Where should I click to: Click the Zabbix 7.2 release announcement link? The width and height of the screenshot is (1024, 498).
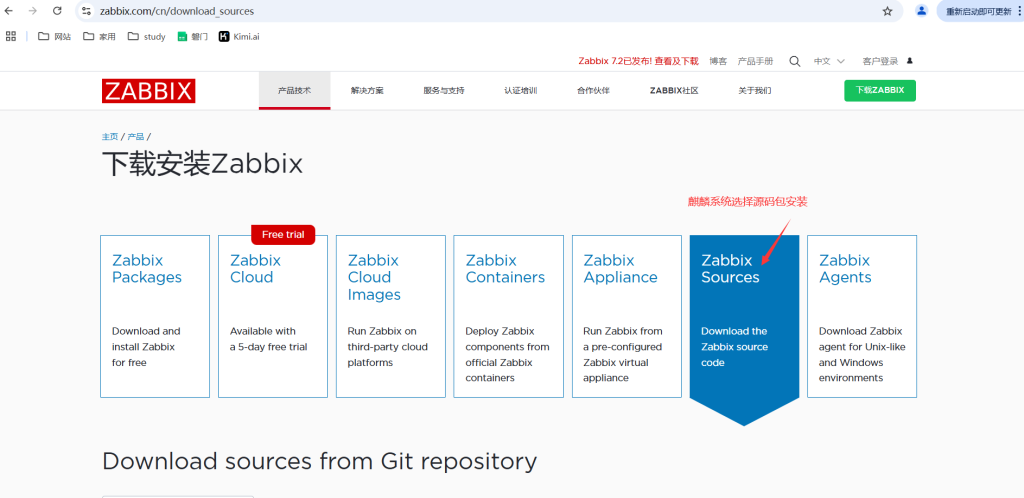pyautogui.click(x=638, y=61)
